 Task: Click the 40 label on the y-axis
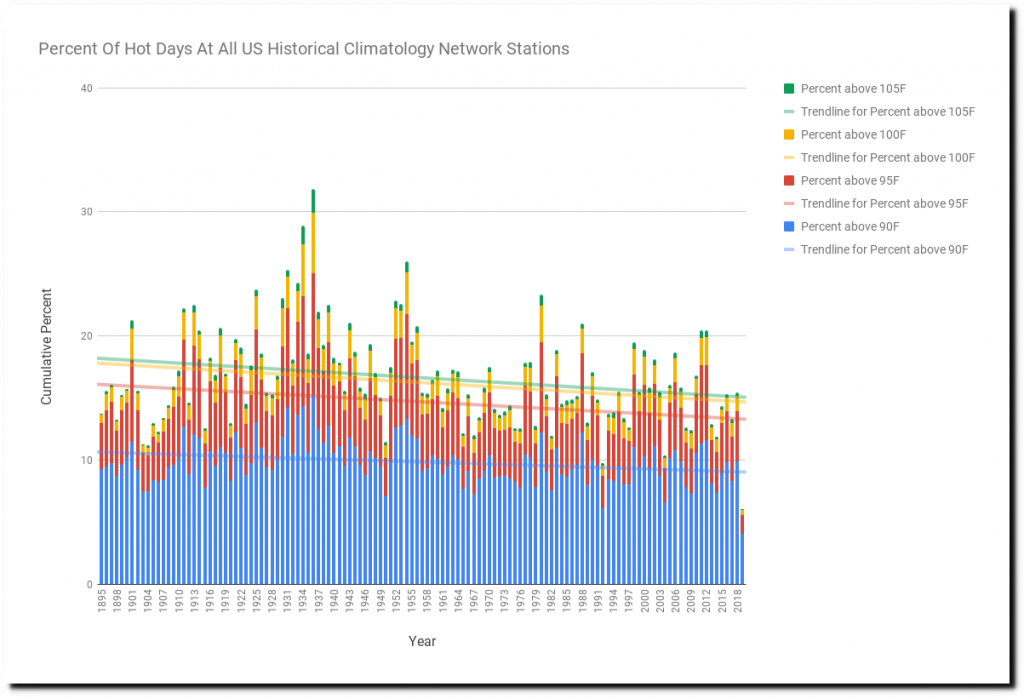coord(86,88)
